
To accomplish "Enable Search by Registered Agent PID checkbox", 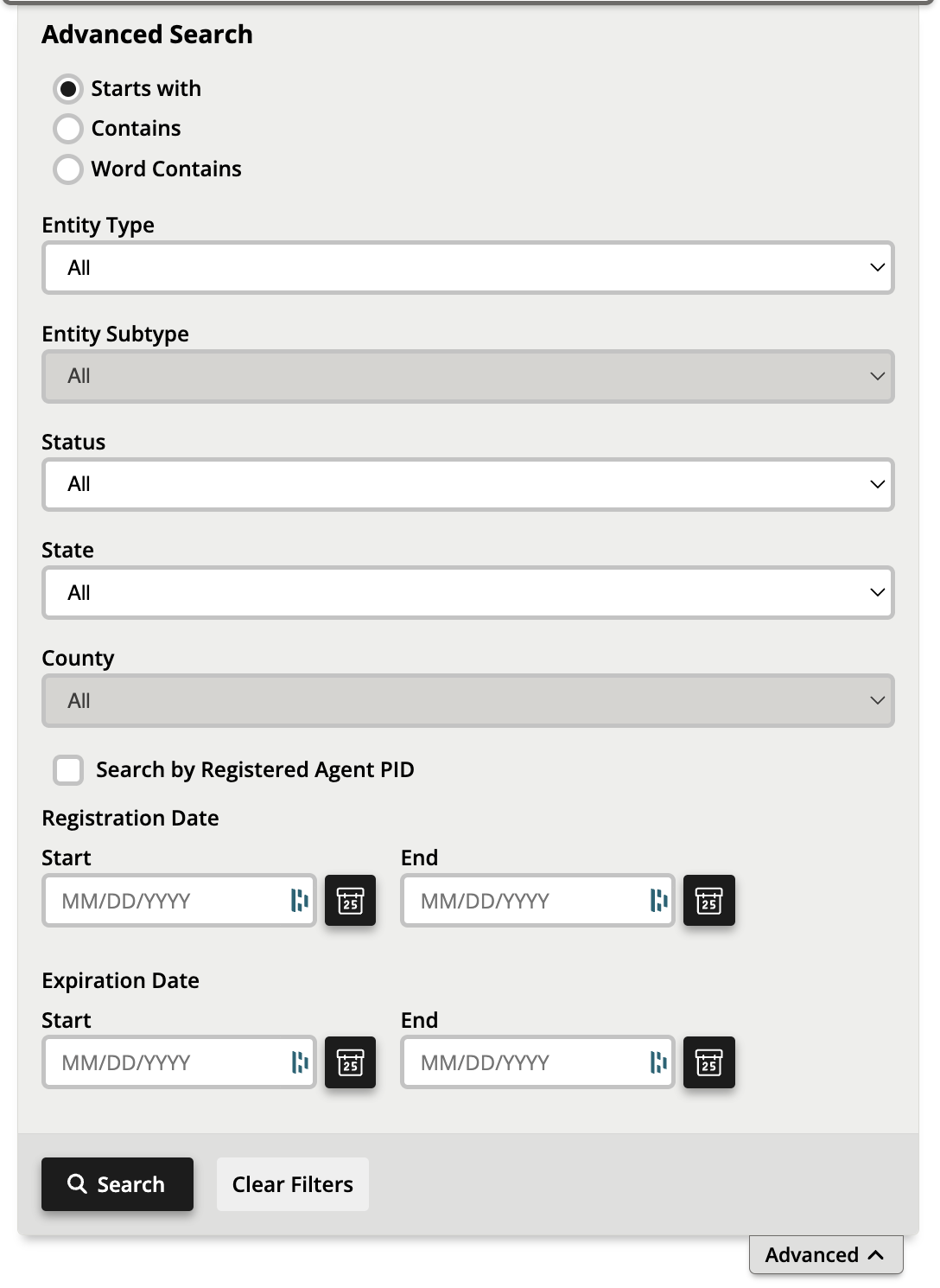I will pyautogui.click(x=68, y=769).
